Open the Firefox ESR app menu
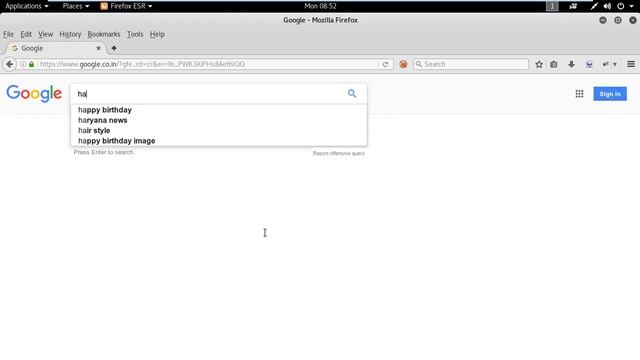Image resolution: width=640 pixels, height=360 pixels. tap(127, 6)
